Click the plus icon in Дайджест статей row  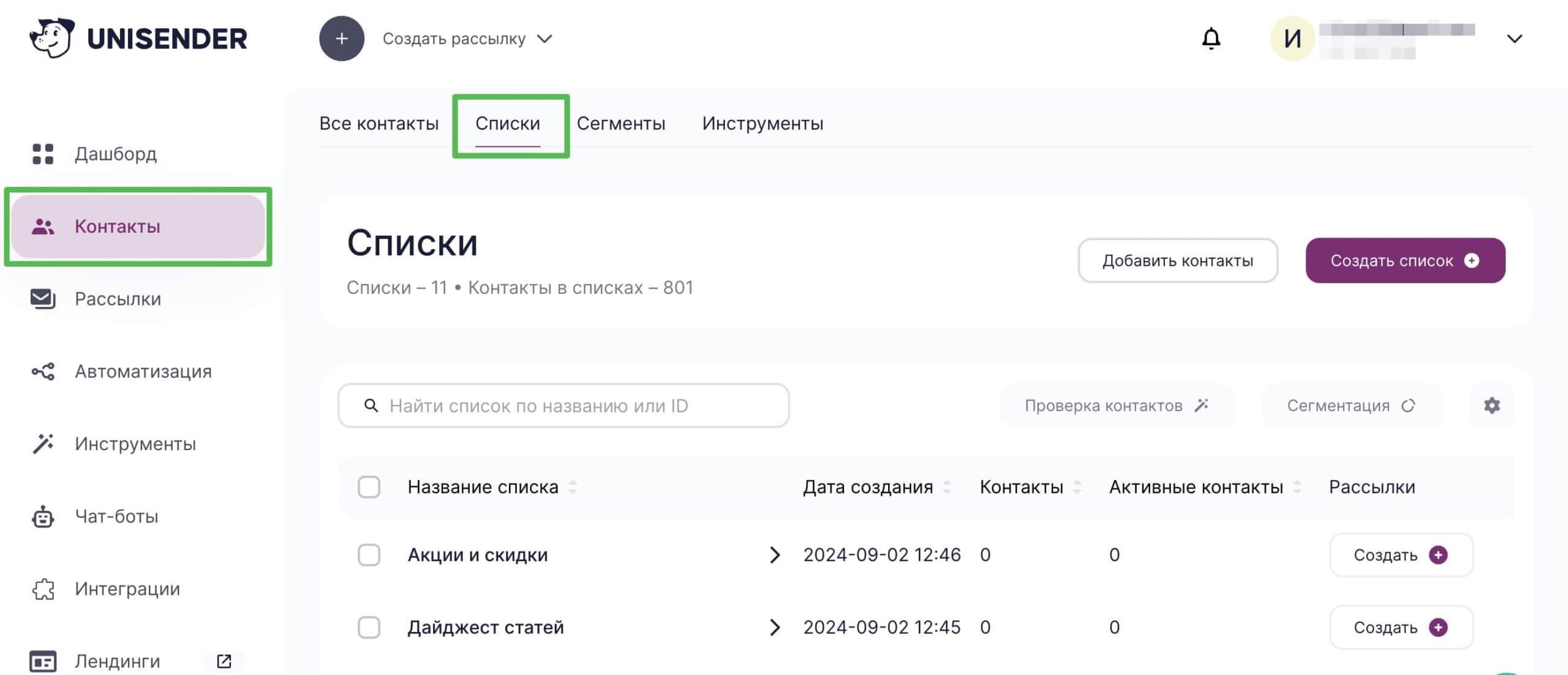(x=1438, y=627)
